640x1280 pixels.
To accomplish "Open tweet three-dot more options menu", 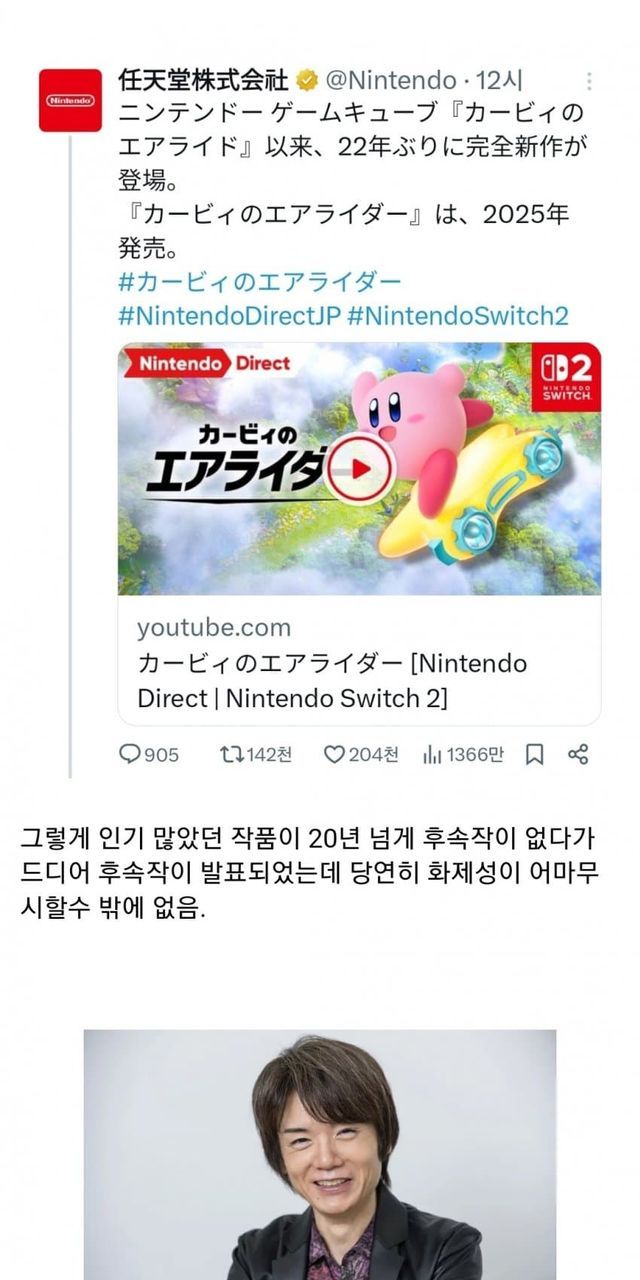I will point(589,81).
